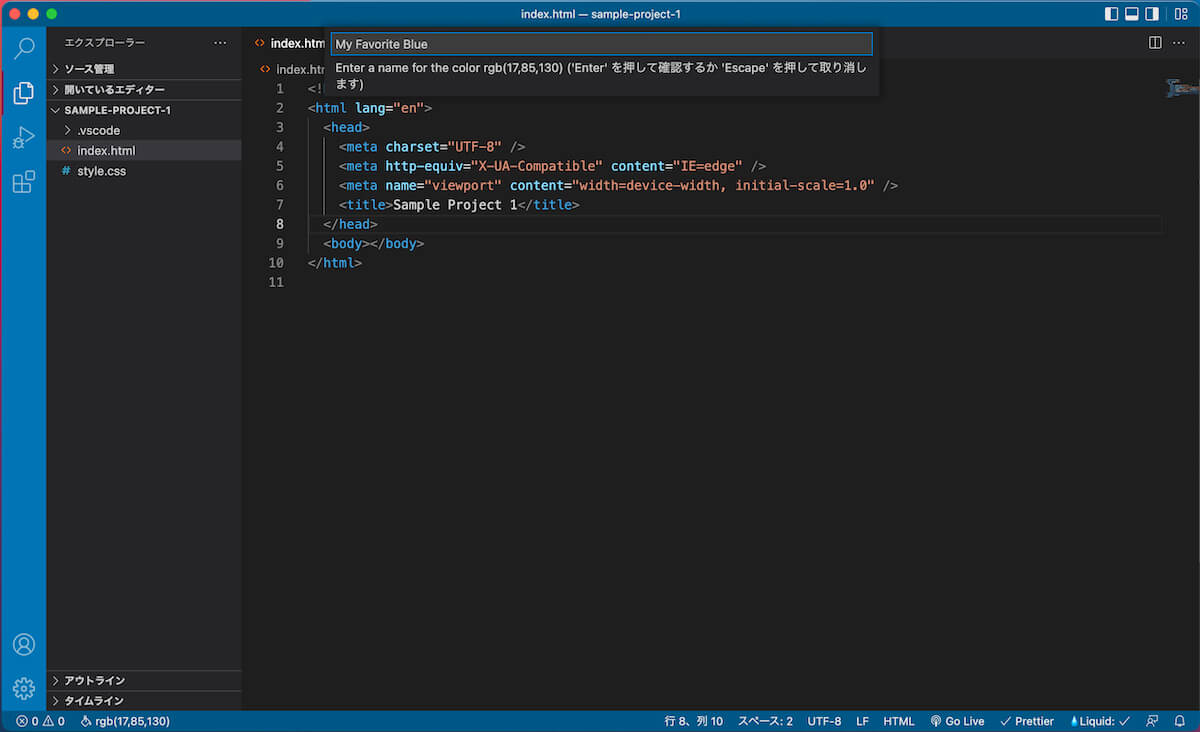
Task: Collapse the SAMPLE-PROJECT-1 folder
Action: [110, 110]
